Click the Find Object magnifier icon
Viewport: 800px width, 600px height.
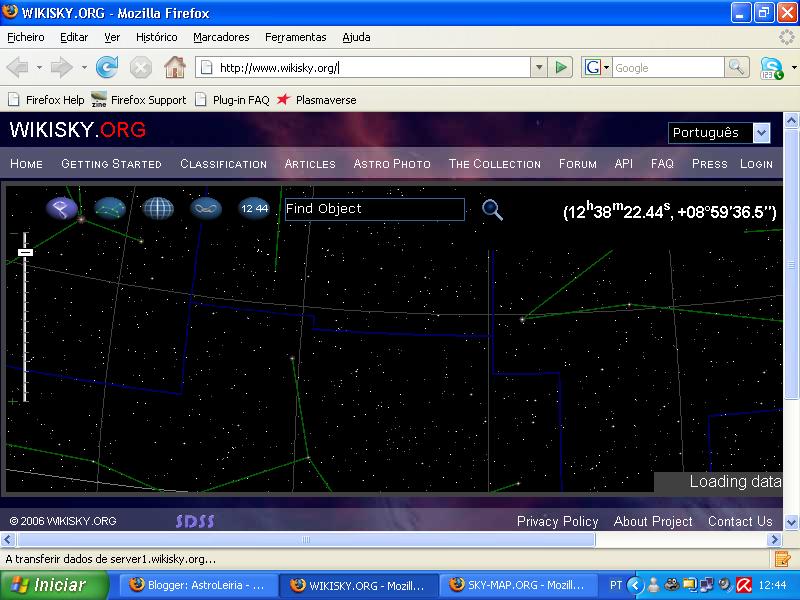492,210
